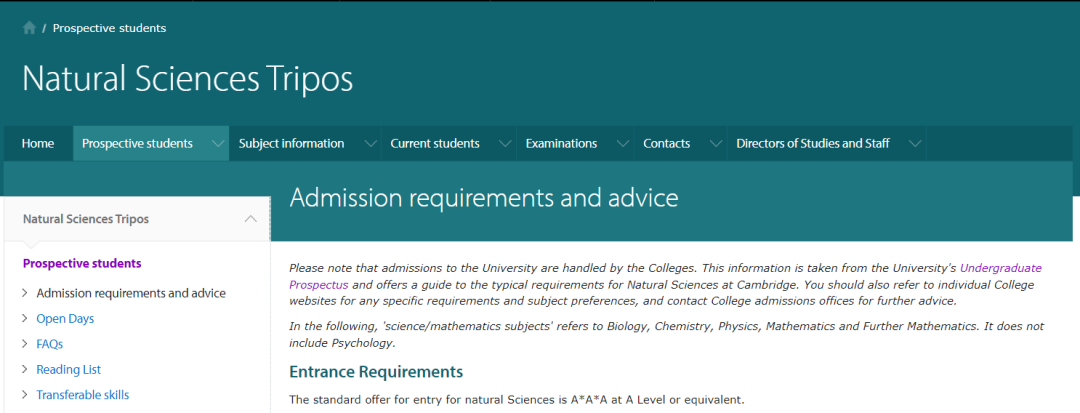
Task: Expand Subject information dropdown arrow
Action: click(x=370, y=144)
